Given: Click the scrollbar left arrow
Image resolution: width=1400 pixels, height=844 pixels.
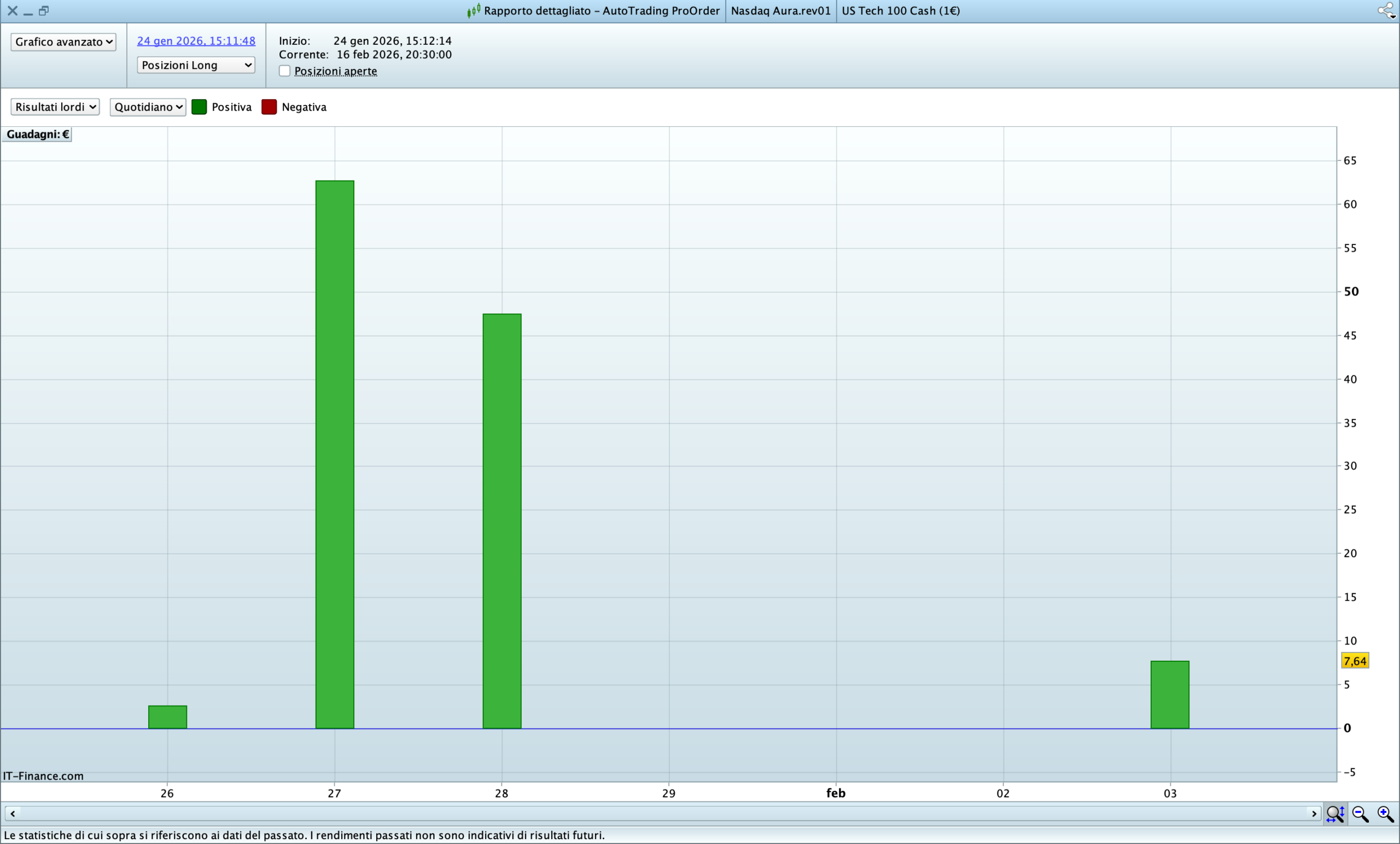Looking at the screenshot, I should pyautogui.click(x=13, y=814).
